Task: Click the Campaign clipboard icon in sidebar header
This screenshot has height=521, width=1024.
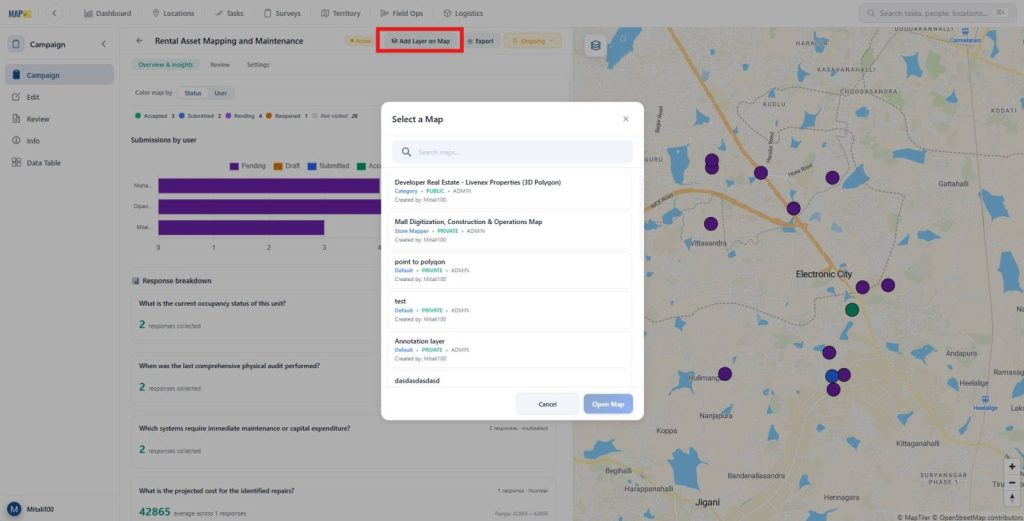Action: (x=16, y=44)
